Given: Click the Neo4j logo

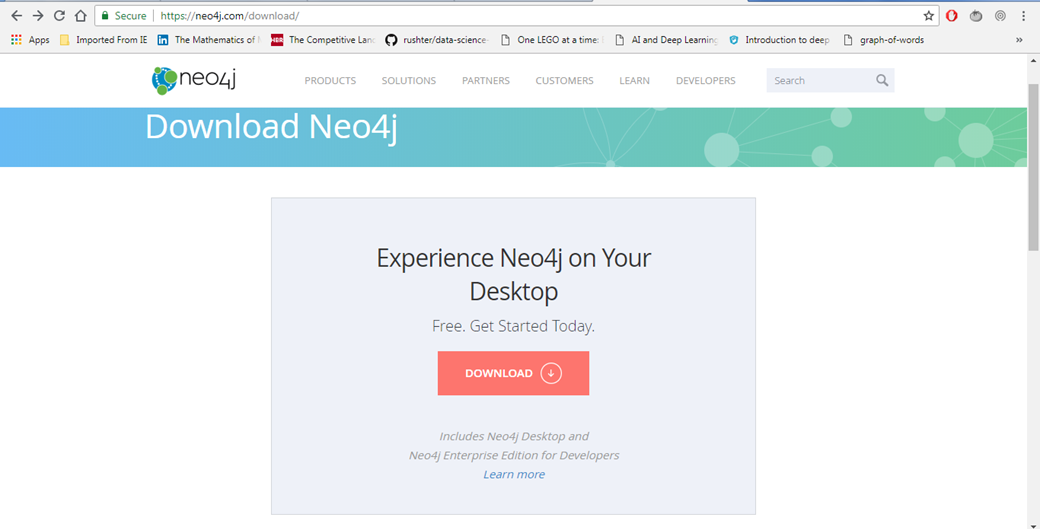Looking at the screenshot, I should click(194, 80).
